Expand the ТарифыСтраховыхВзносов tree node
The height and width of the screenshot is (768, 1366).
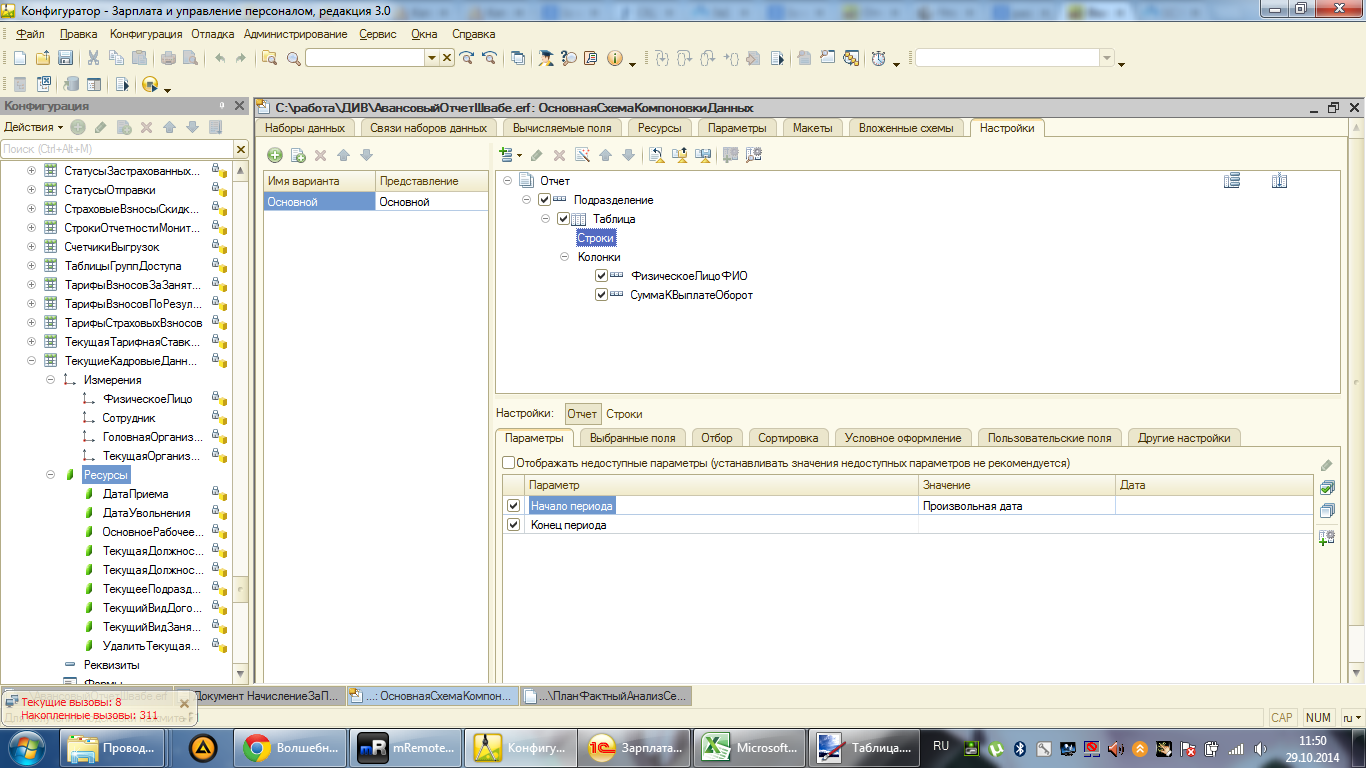[31, 323]
